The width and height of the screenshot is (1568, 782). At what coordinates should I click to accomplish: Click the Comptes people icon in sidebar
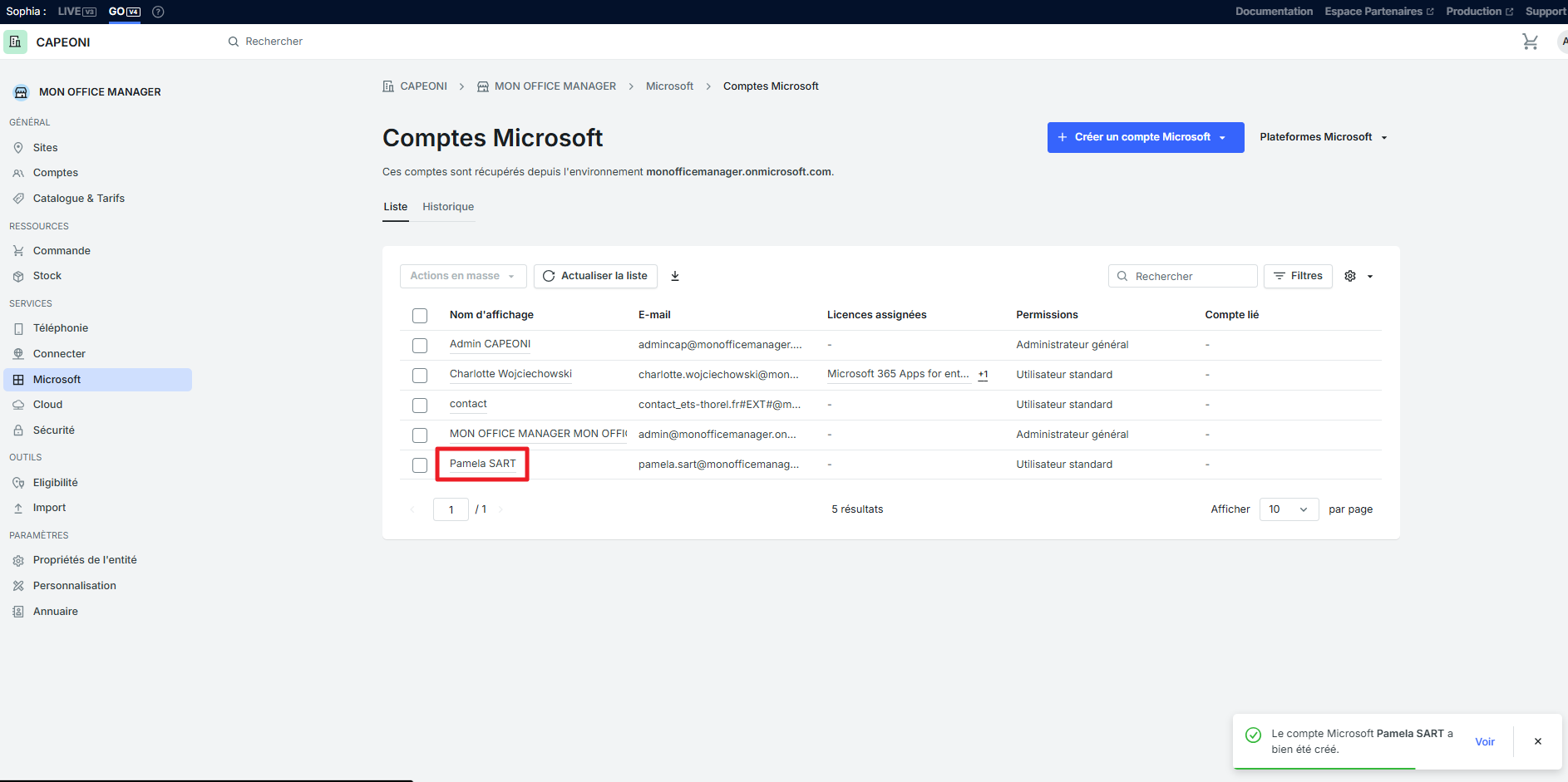click(18, 173)
